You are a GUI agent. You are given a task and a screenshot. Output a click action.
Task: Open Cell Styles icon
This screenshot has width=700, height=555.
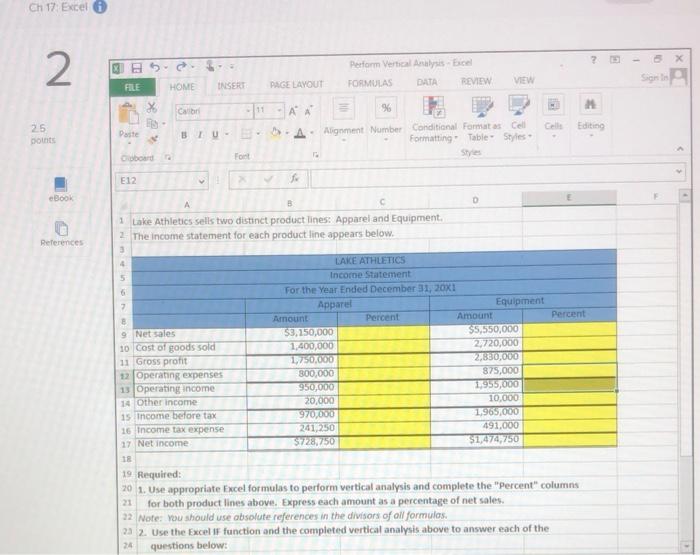[x=518, y=106]
